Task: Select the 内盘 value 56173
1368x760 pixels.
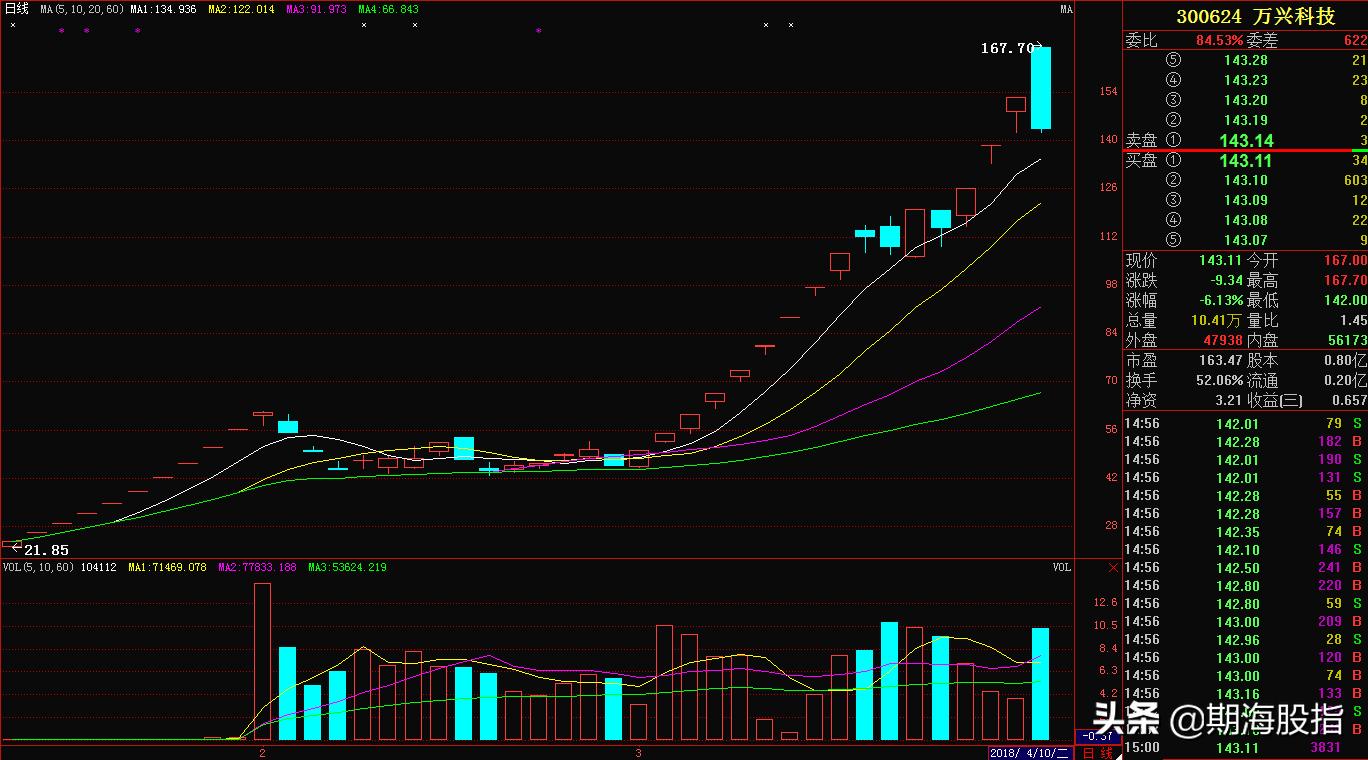Action: point(1346,341)
